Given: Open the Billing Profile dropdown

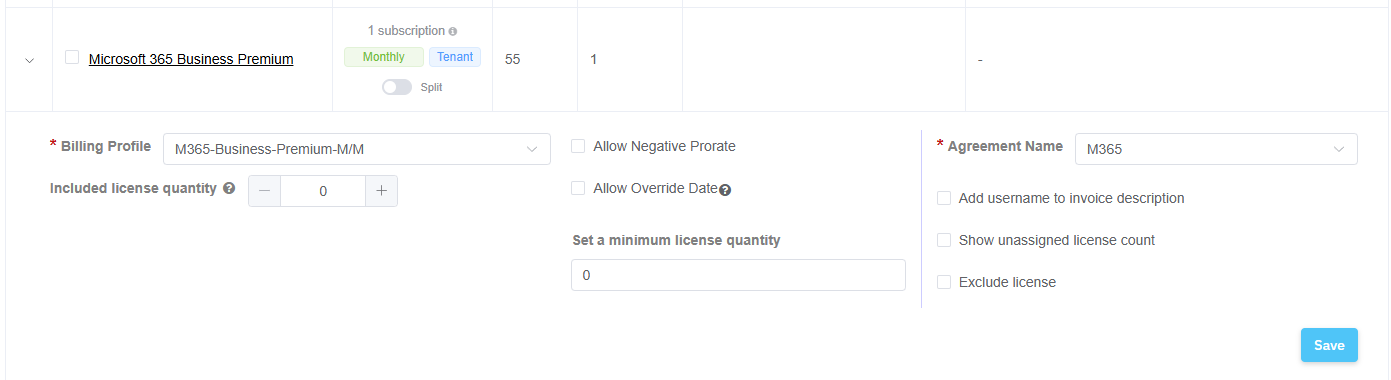Looking at the screenshot, I should tap(357, 149).
